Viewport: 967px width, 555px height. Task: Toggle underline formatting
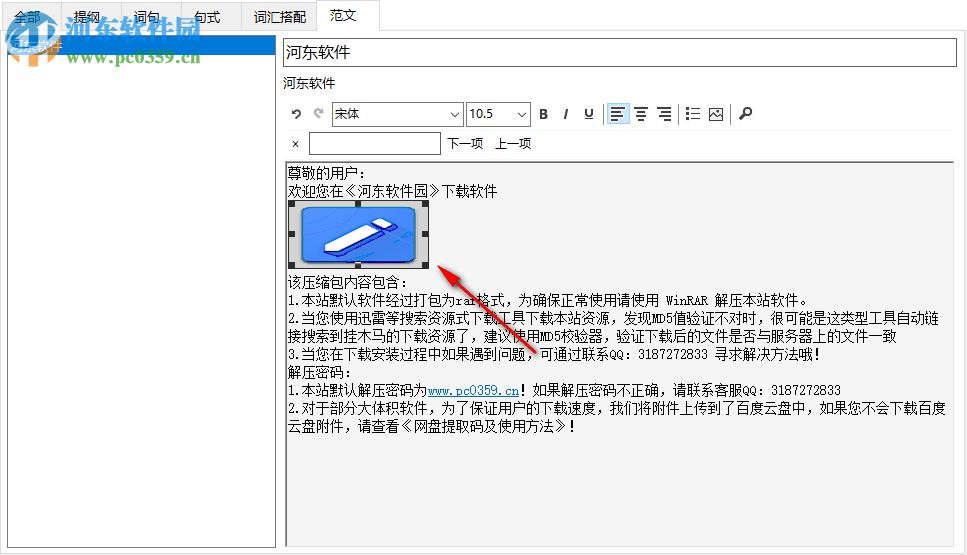coord(588,114)
